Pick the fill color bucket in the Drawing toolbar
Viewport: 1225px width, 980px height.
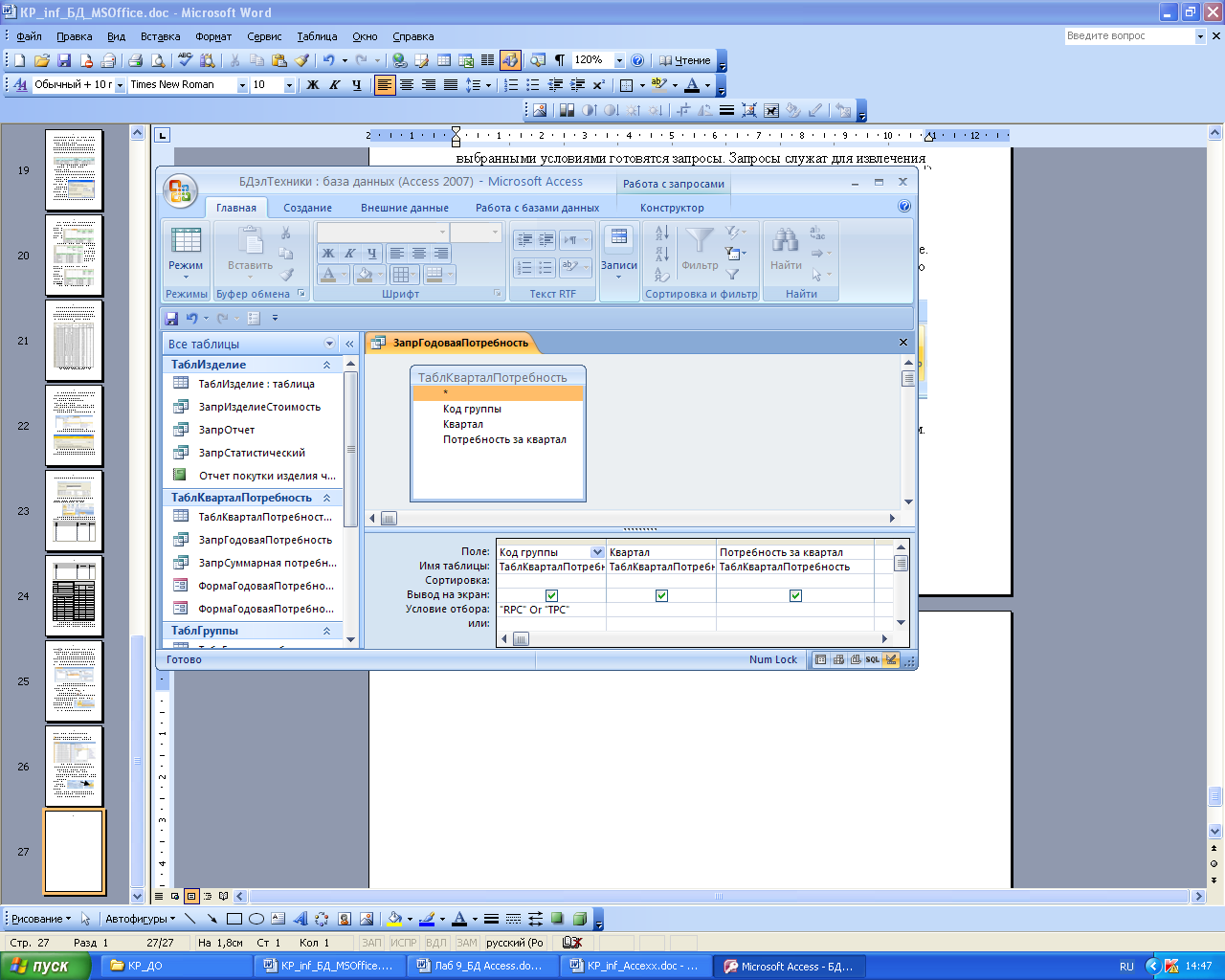(393, 919)
